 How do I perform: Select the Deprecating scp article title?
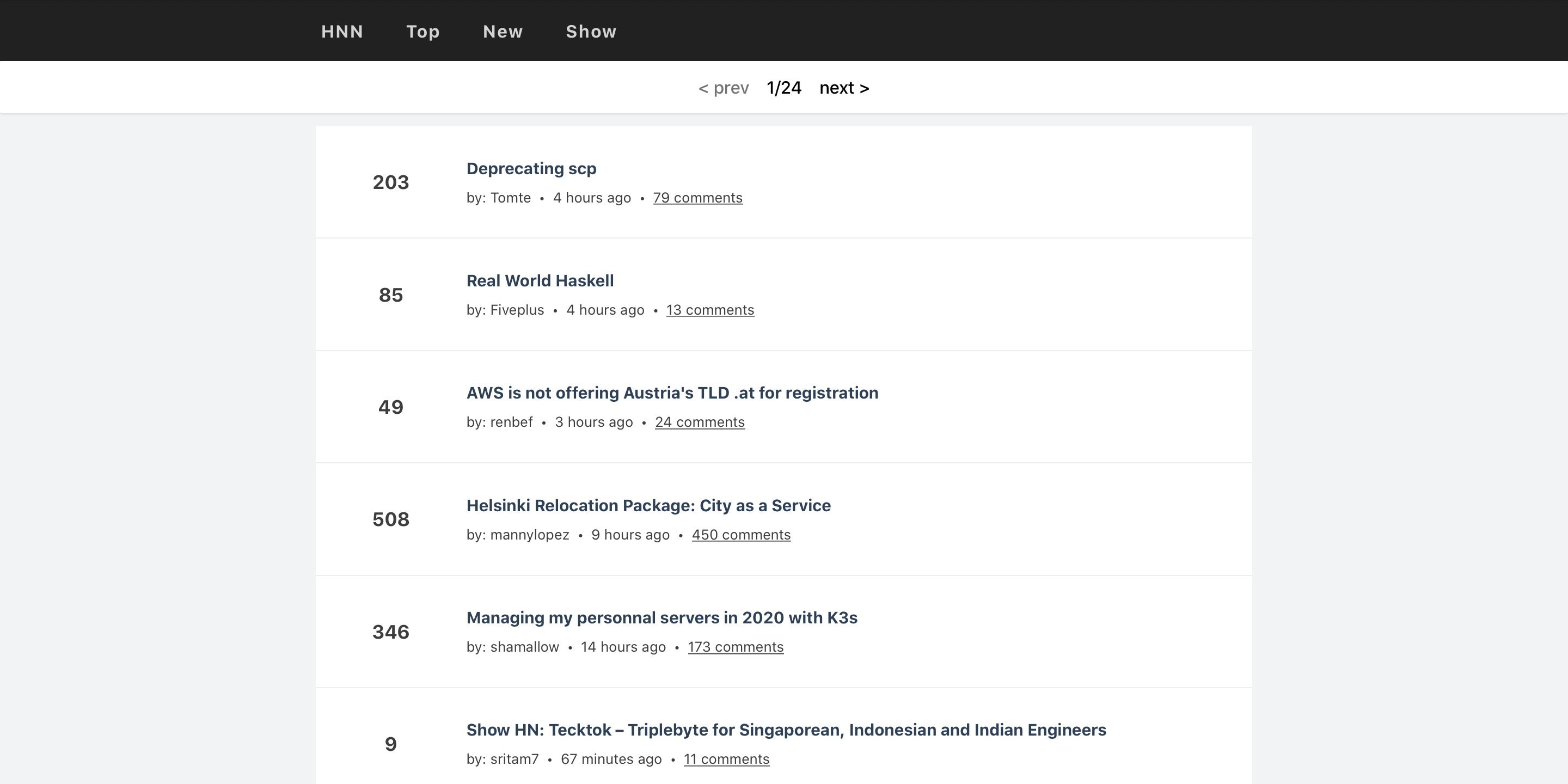pyautogui.click(x=531, y=168)
